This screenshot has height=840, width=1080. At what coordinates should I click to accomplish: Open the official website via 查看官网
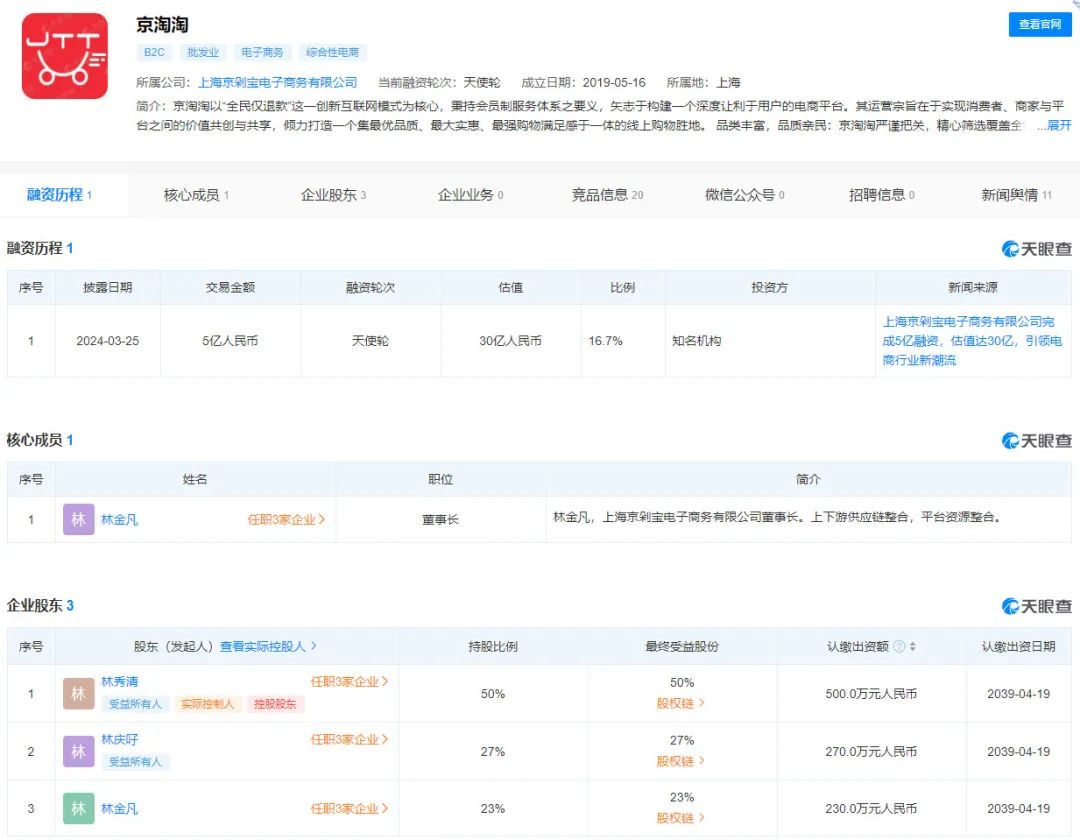1040,24
